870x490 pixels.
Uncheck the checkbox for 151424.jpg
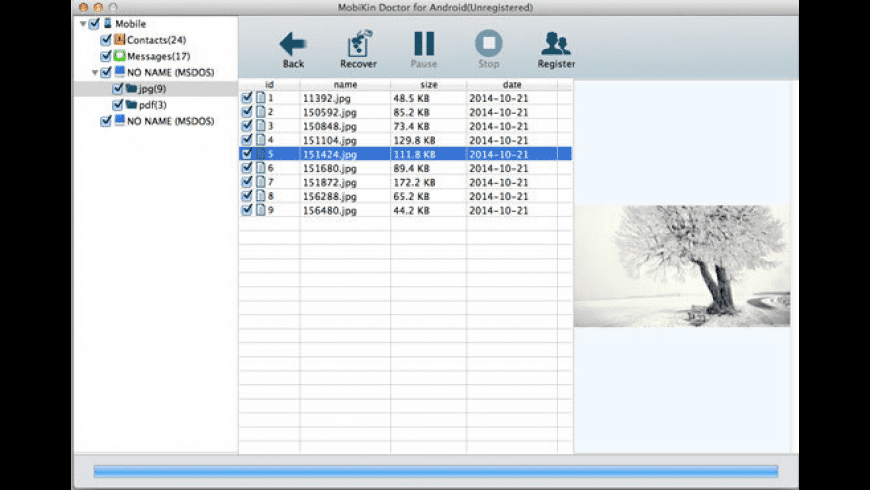pyautogui.click(x=247, y=154)
